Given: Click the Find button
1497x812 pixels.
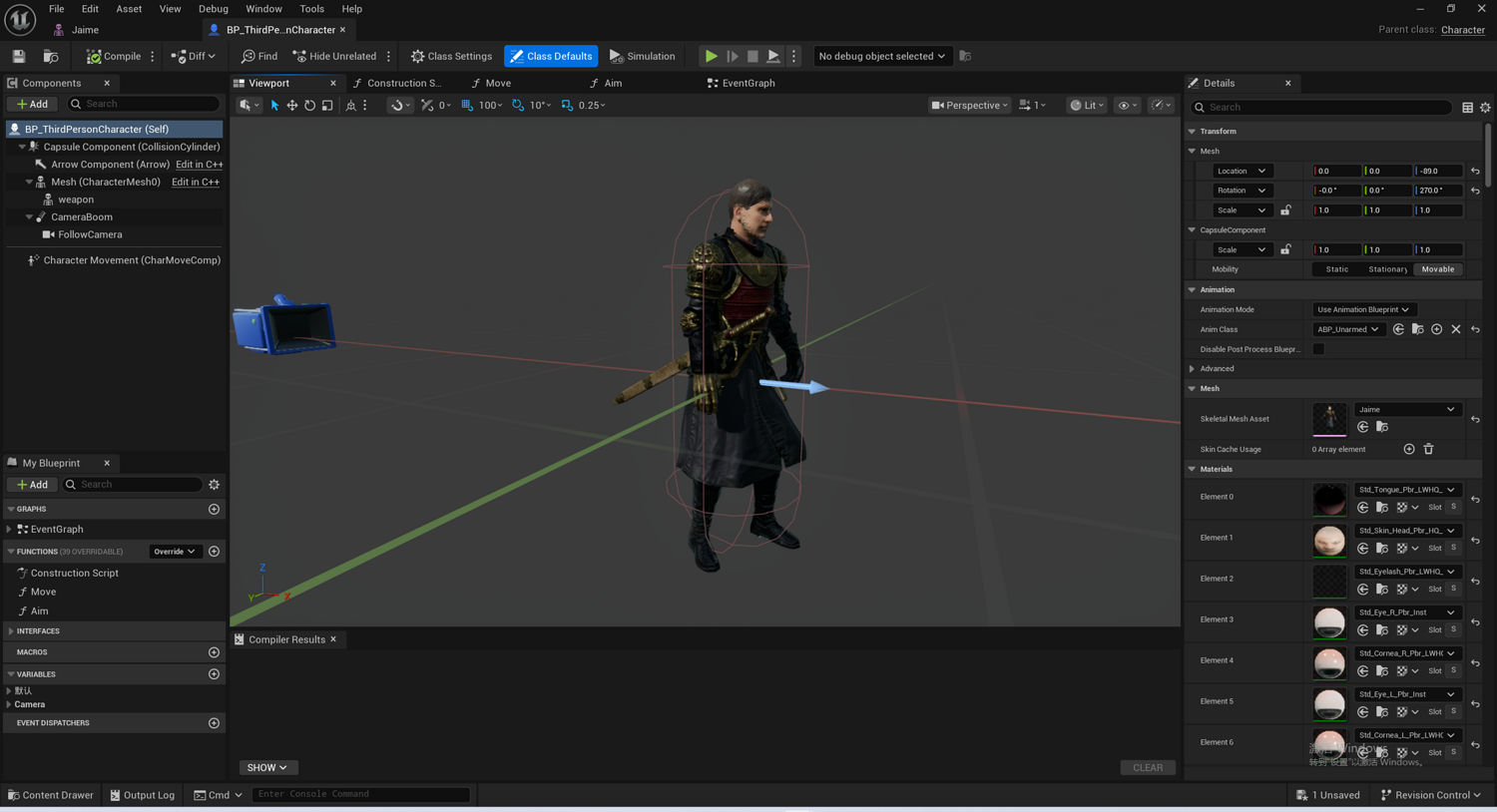Looking at the screenshot, I should click(x=259, y=56).
